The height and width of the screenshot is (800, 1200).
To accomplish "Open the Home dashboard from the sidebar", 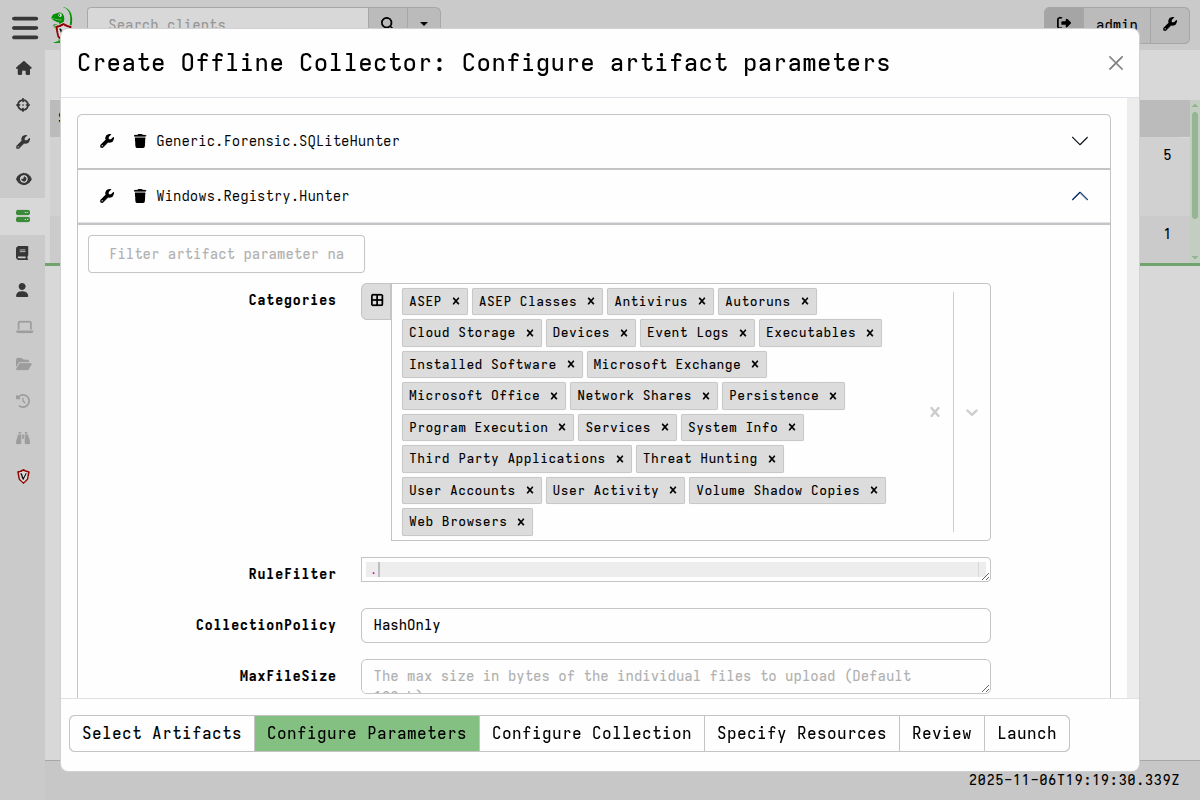I will 23,68.
